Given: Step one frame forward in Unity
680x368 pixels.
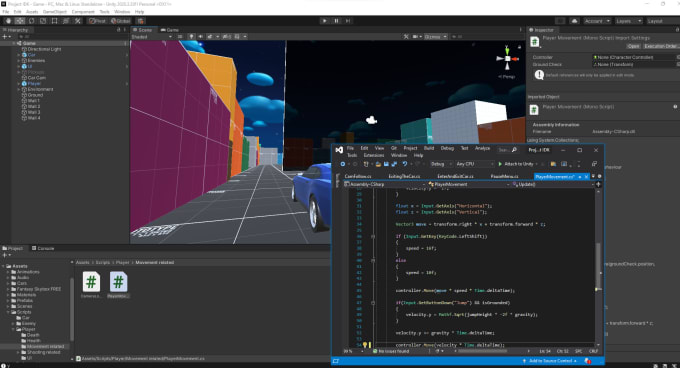Looking at the screenshot, I should point(348,21).
